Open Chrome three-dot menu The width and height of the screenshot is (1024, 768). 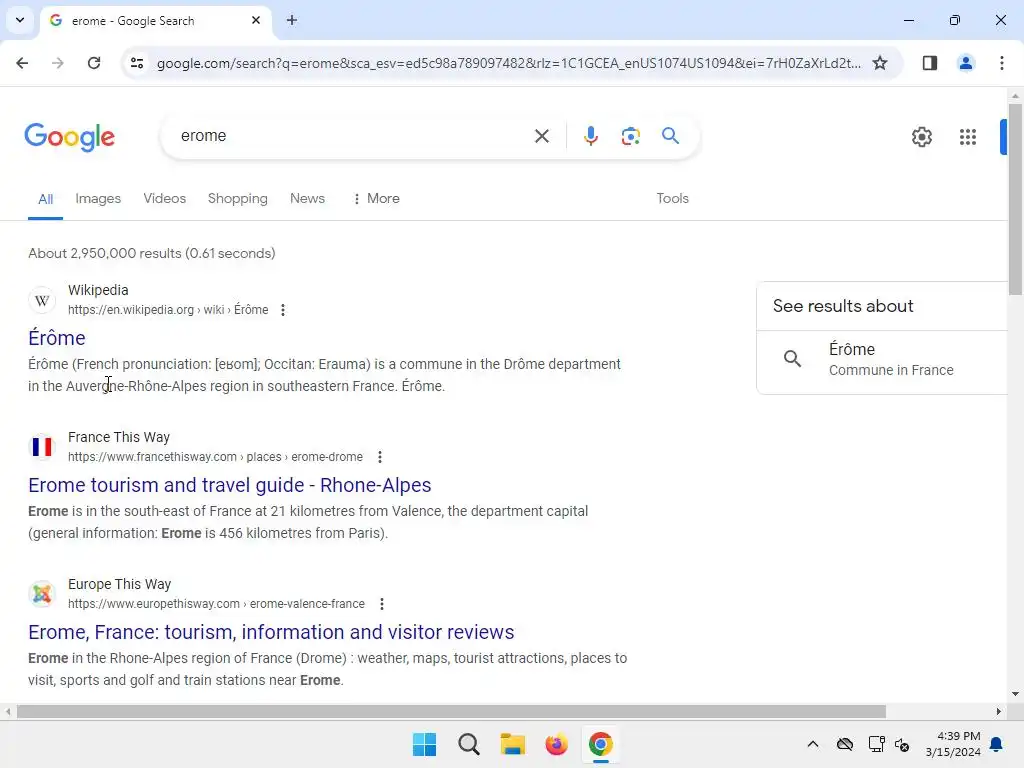coord(1001,63)
